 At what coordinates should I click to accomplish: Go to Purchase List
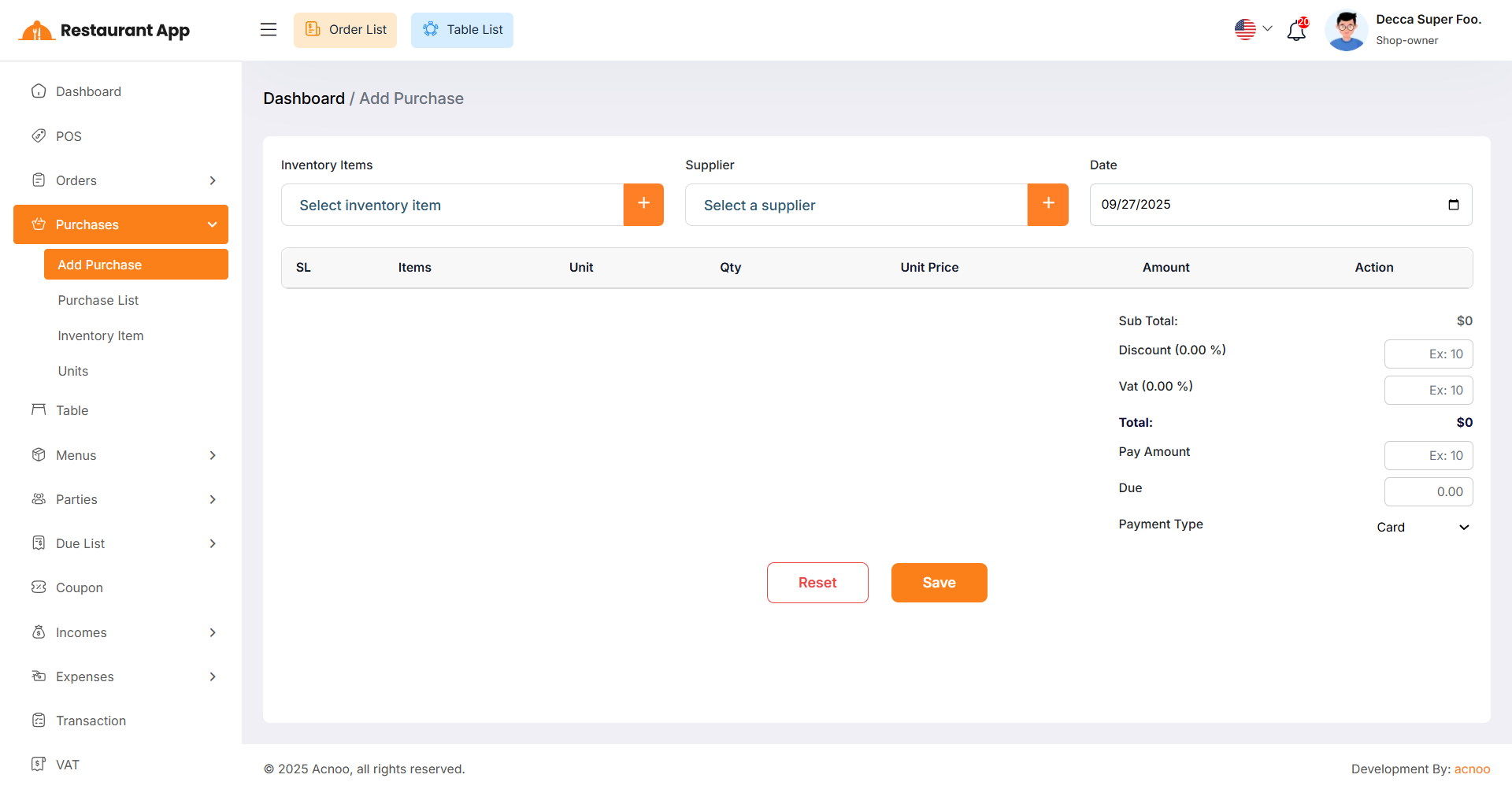98,300
